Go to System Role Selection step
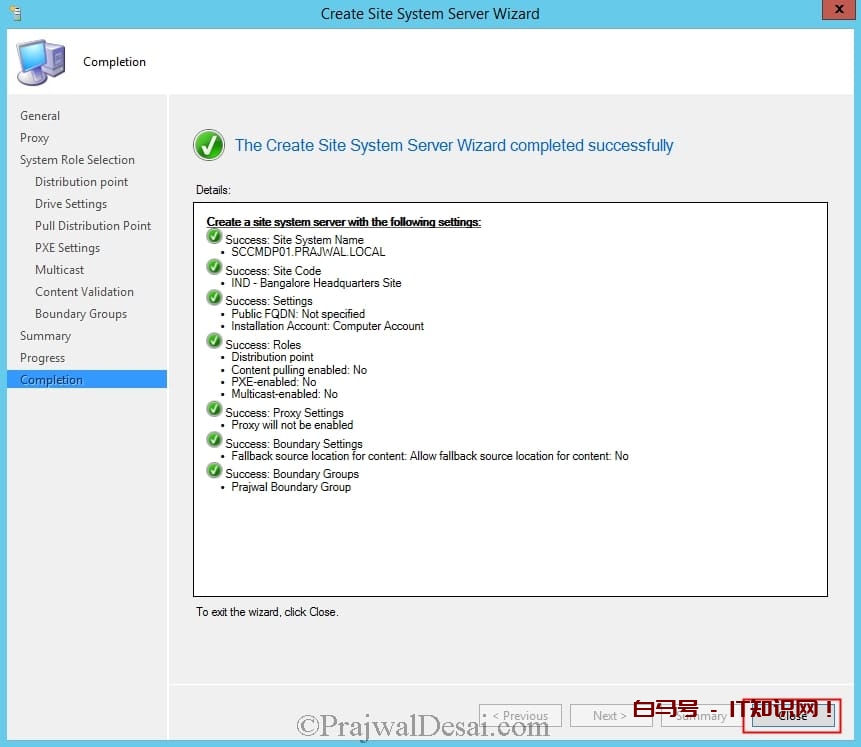 click(77, 160)
